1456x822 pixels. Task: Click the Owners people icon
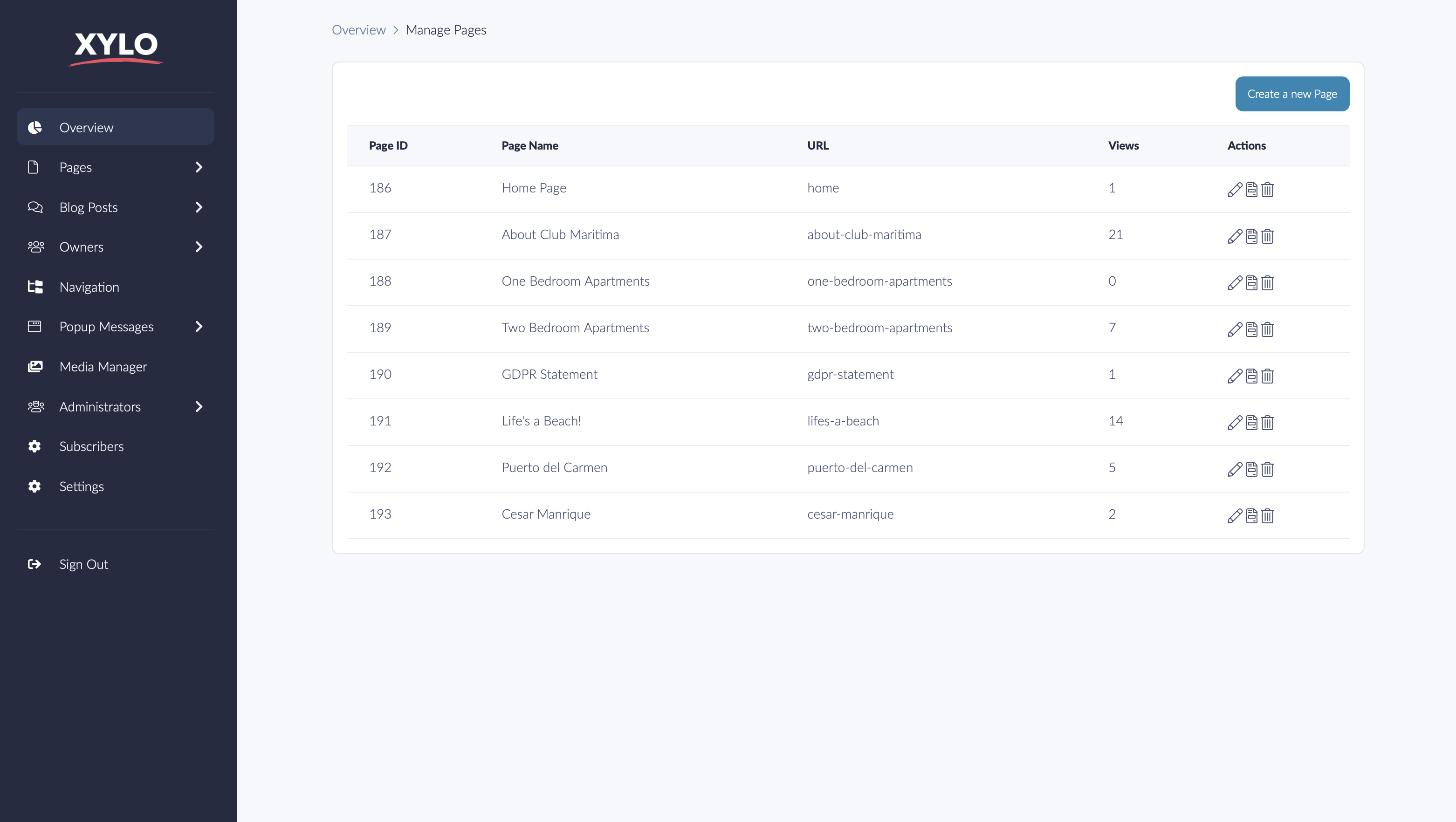click(35, 247)
